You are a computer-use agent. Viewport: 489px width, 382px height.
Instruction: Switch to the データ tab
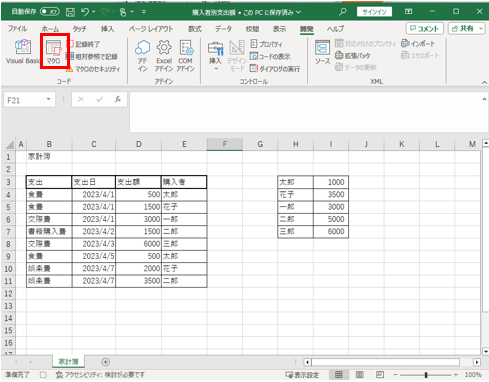tap(223, 29)
